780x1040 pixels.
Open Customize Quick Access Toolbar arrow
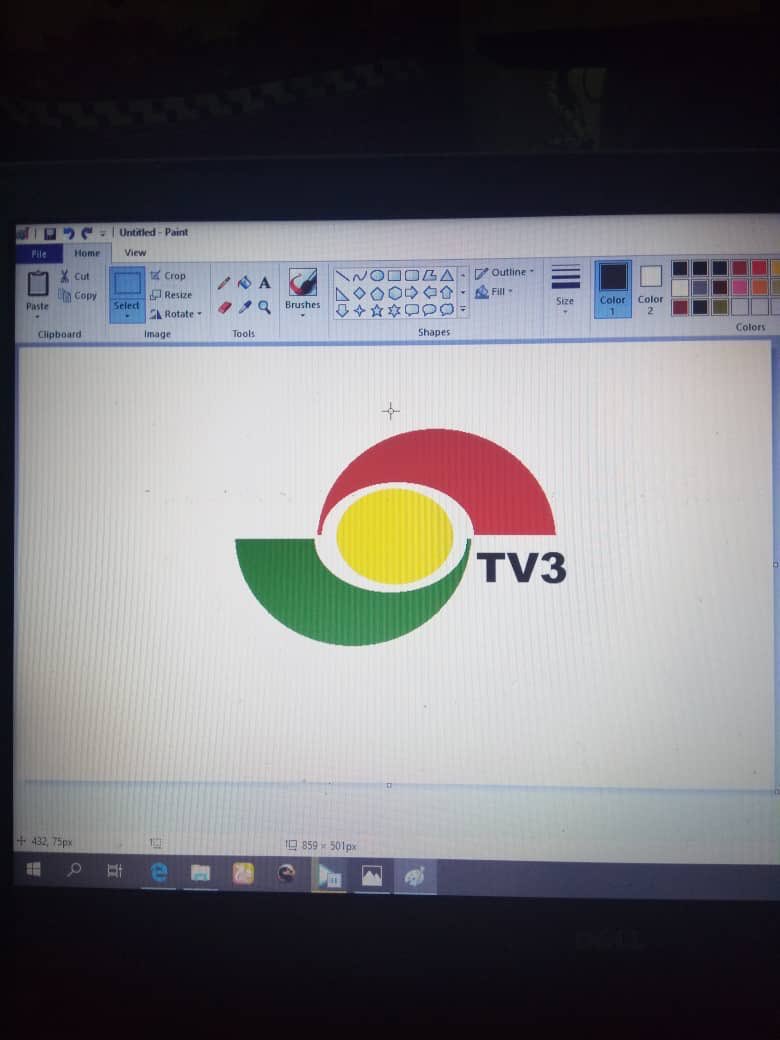103,233
